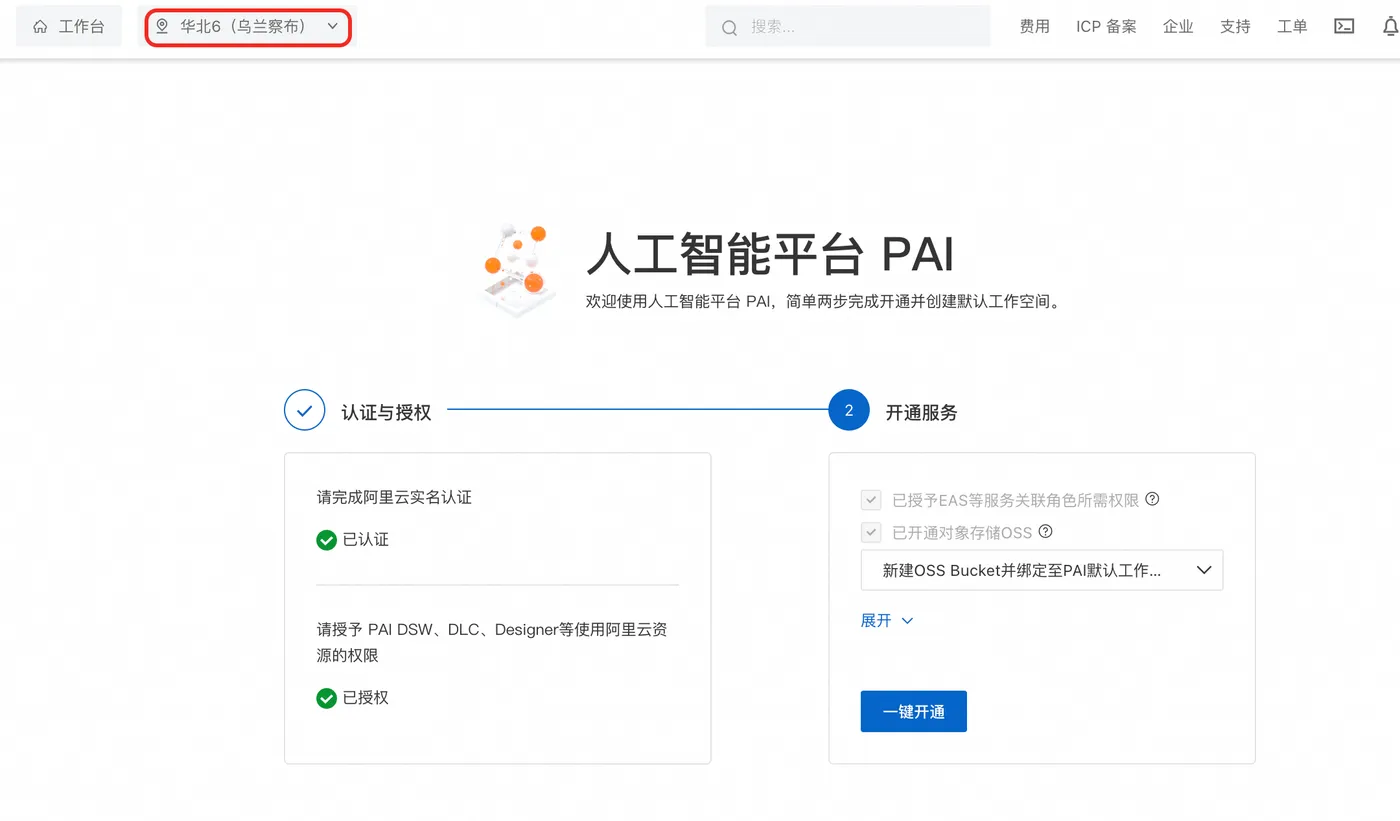Click the 开通服务 step label

(x=921, y=412)
